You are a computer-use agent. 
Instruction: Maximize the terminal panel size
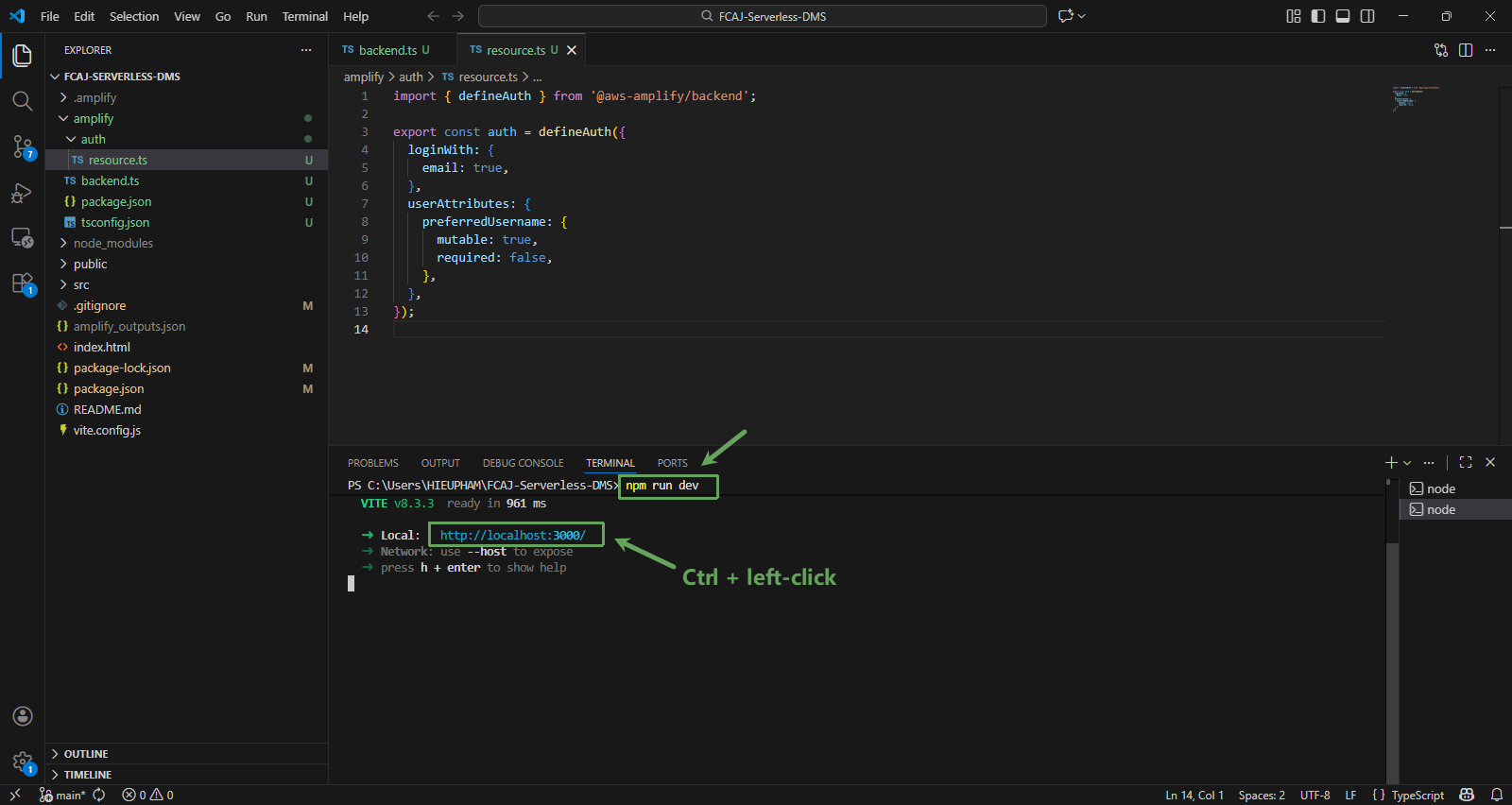(1466, 462)
